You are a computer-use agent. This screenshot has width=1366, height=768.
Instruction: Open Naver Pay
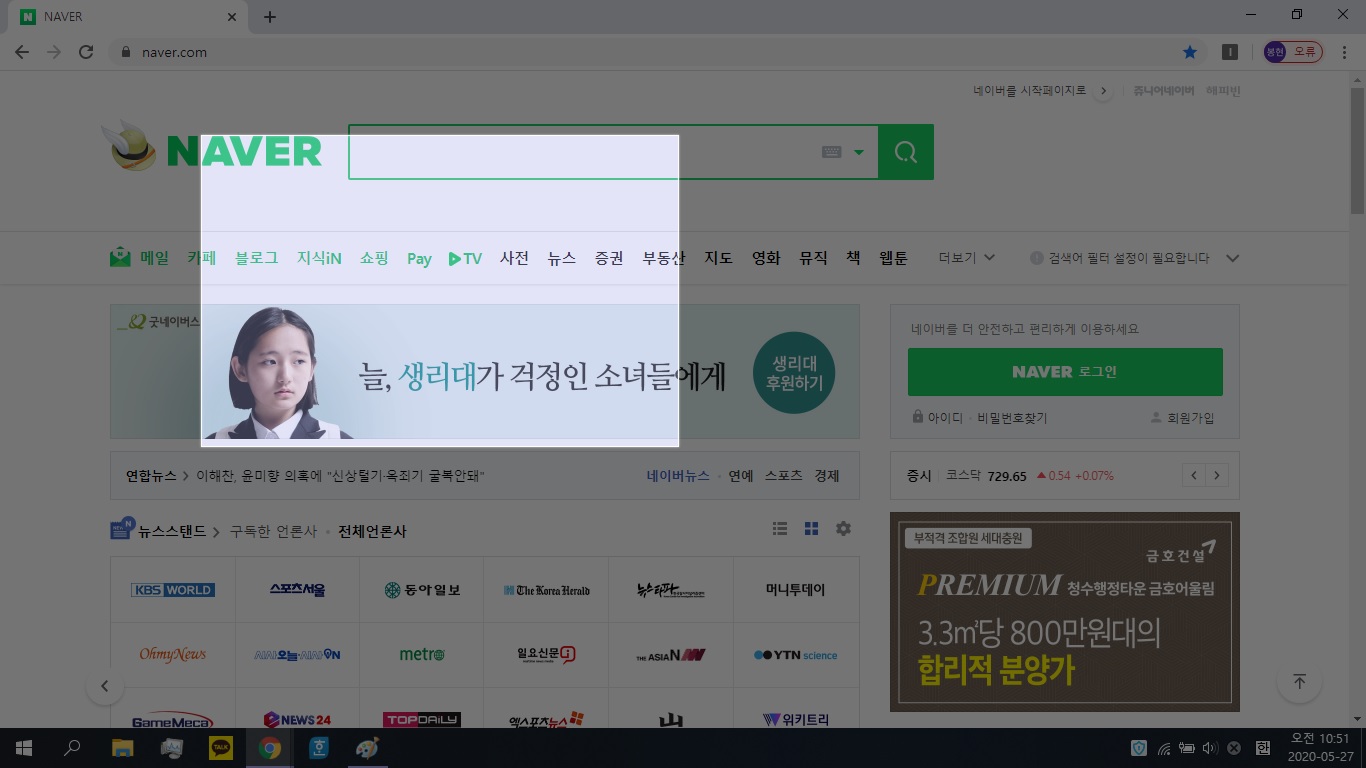[x=419, y=258]
